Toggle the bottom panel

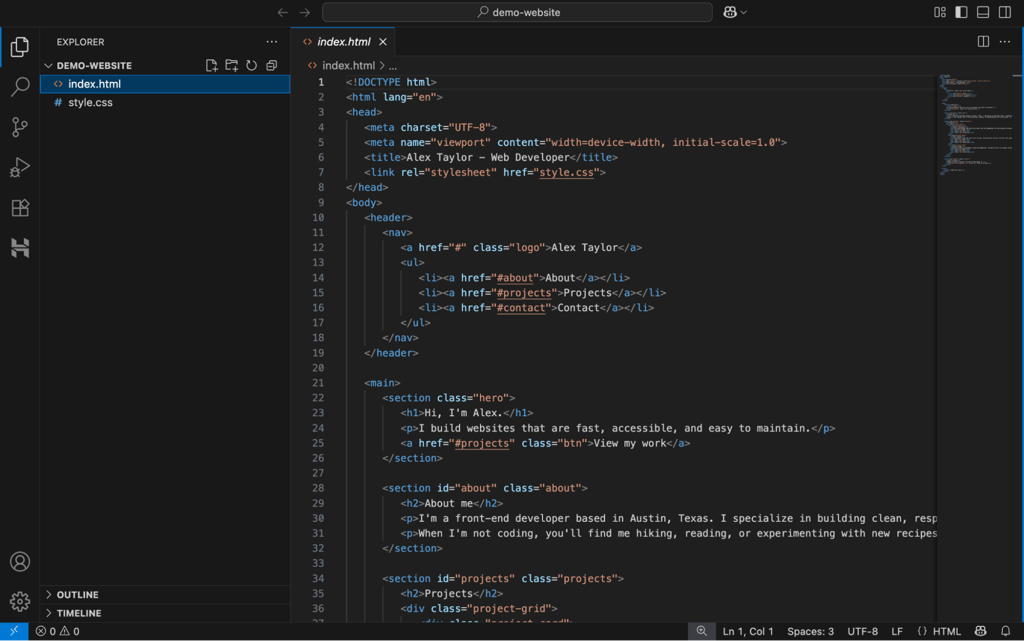(983, 12)
